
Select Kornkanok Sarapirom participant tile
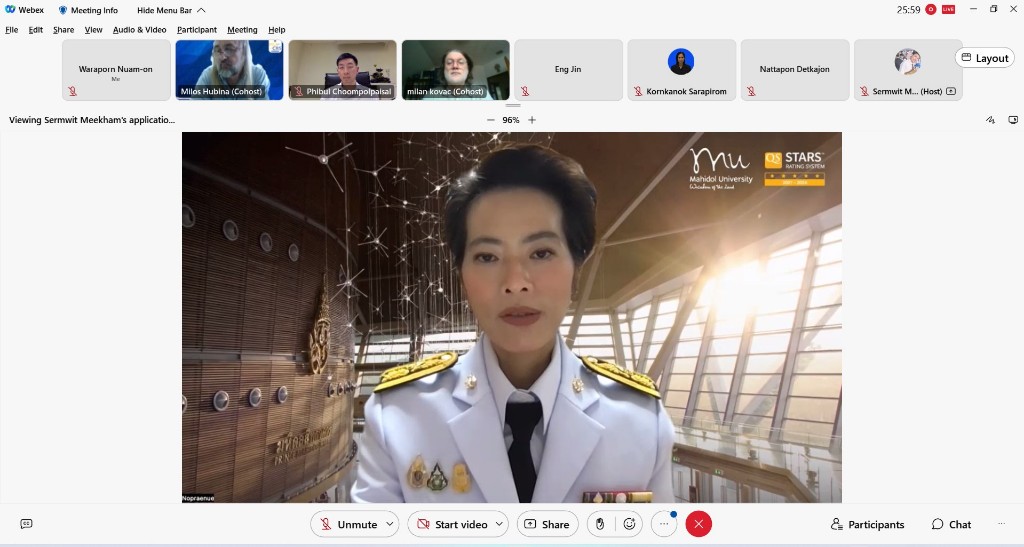pos(681,70)
